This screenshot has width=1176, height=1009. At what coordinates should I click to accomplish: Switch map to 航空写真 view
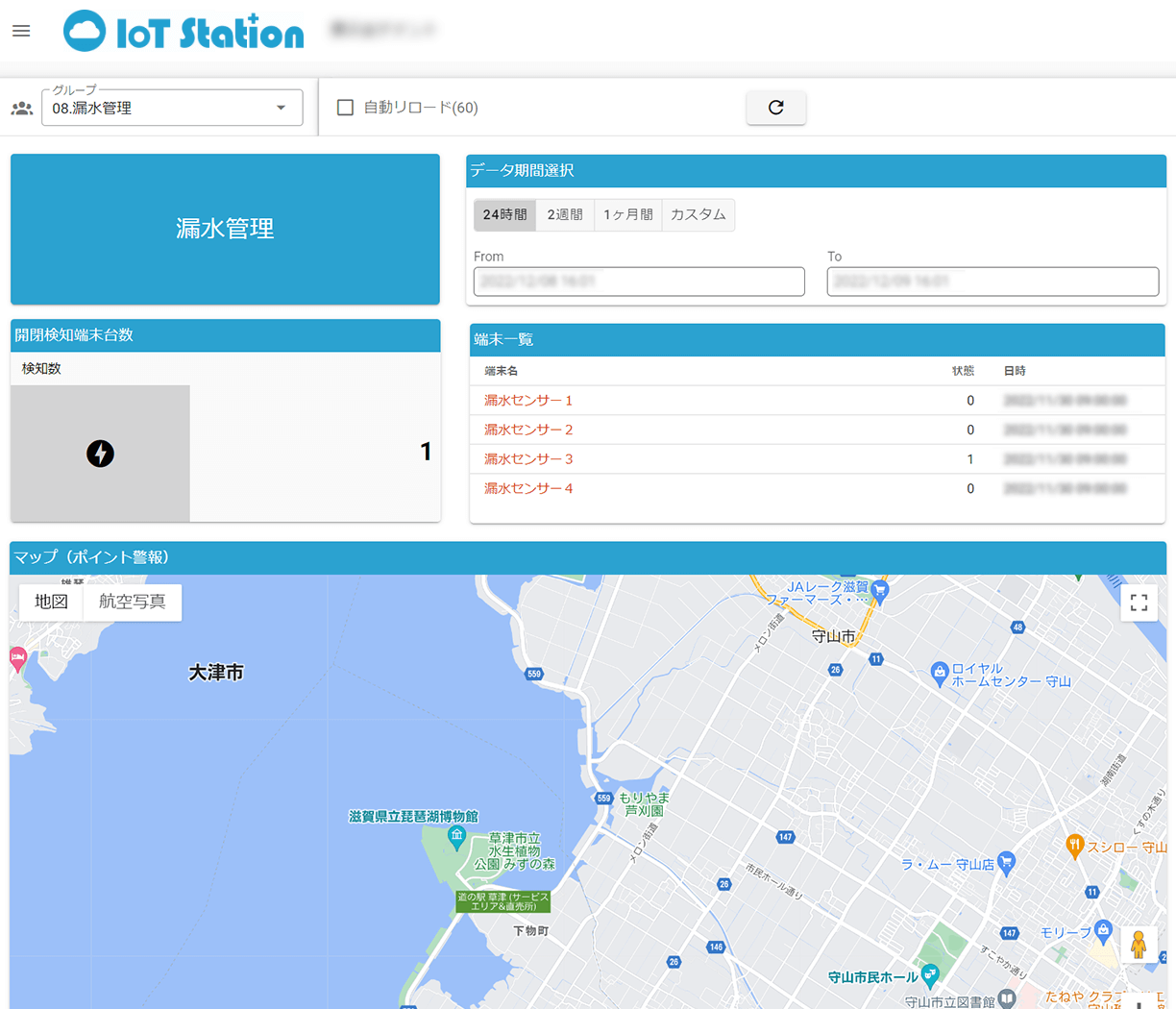point(133,602)
